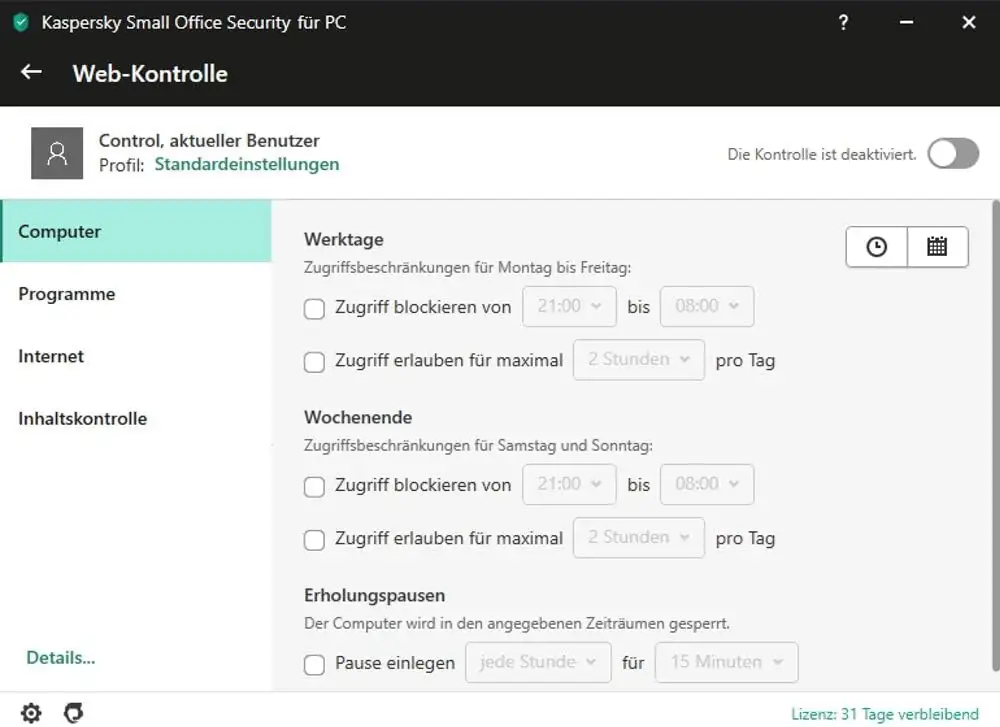Open the support icon next to the gear
The width and height of the screenshot is (1000, 727).
[73, 712]
